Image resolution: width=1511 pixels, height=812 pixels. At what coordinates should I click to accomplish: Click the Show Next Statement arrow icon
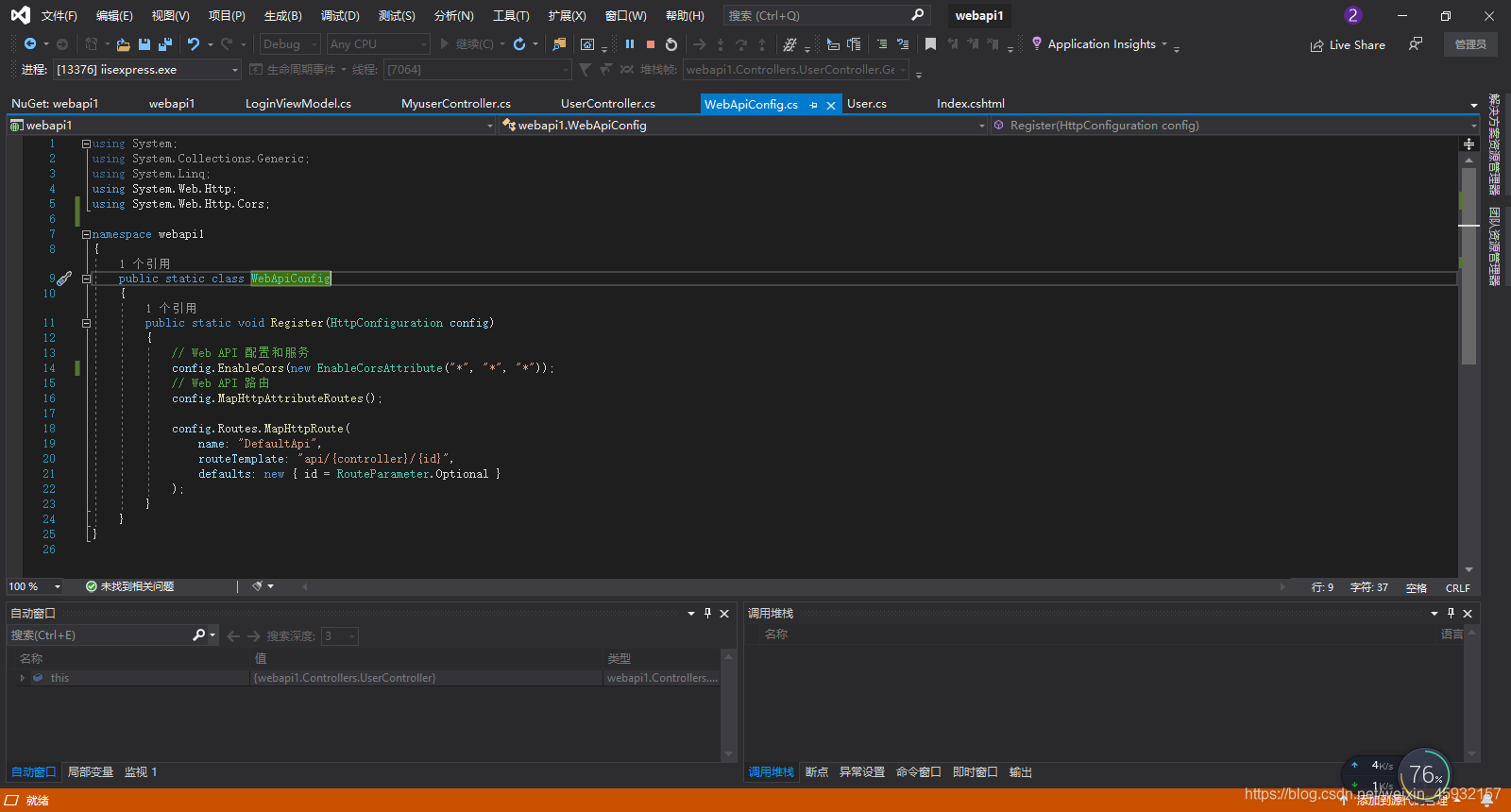699,44
